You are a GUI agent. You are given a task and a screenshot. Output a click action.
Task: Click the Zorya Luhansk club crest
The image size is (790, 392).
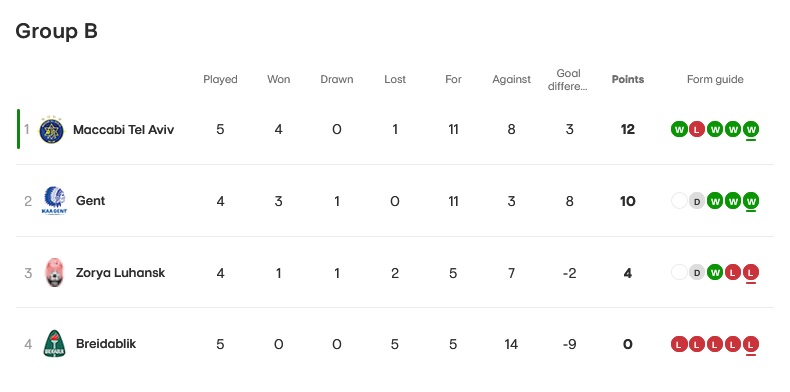click(x=54, y=273)
